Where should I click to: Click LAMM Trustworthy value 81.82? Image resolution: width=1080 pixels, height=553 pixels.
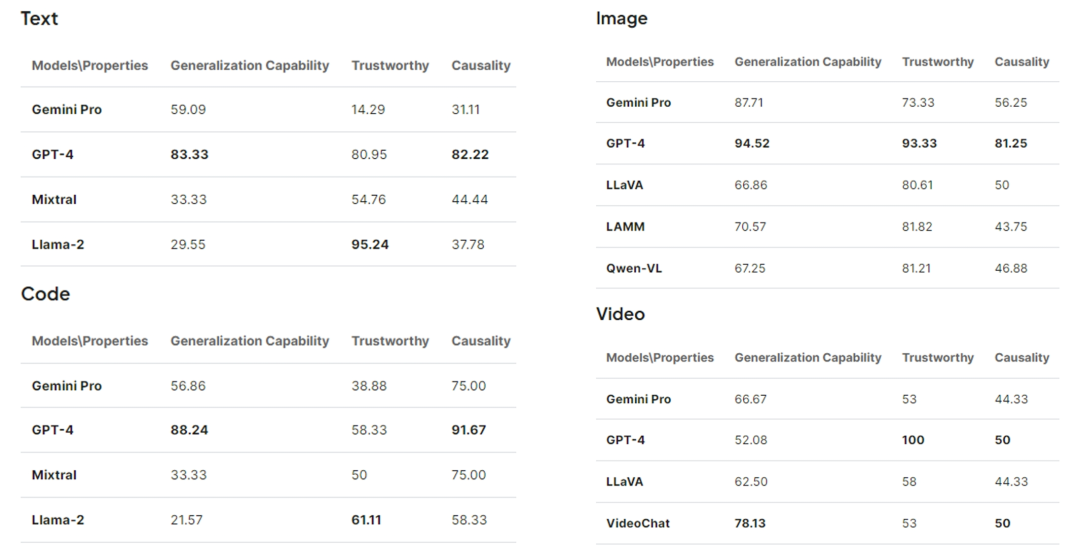click(917, 227)
